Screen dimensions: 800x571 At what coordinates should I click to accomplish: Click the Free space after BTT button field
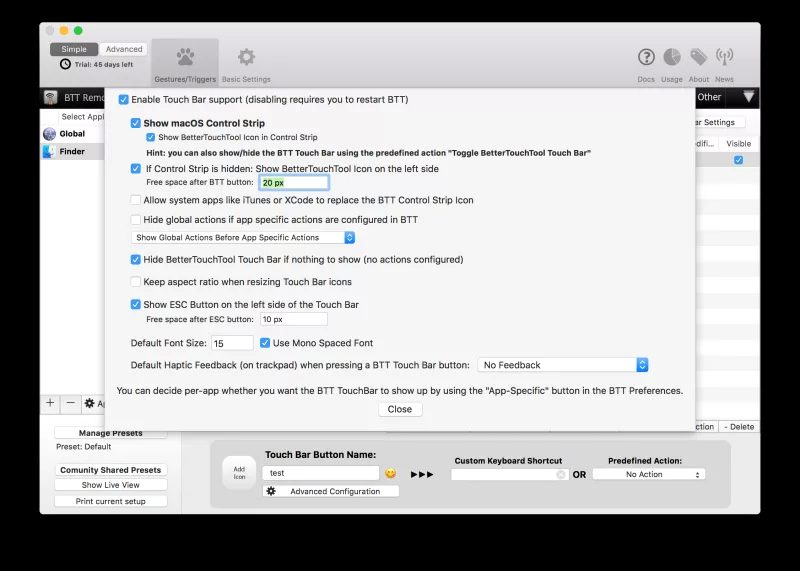(294, 183)
